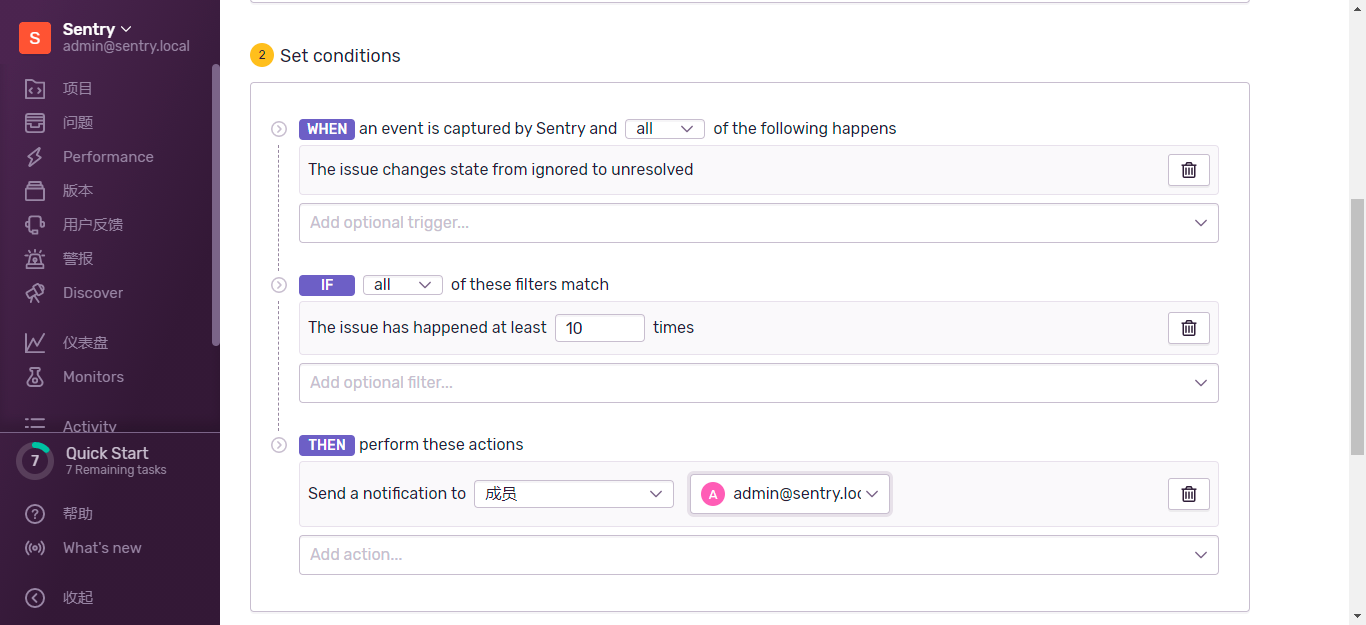The width and height of the screenshot is (1366, 625).
Task: Click the Performance lightning icon
Action: (35, 157)
